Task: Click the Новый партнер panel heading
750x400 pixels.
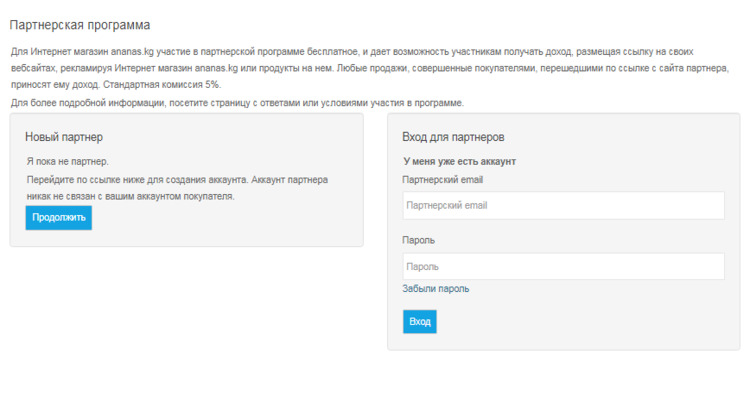Action: tap(64, 137)
